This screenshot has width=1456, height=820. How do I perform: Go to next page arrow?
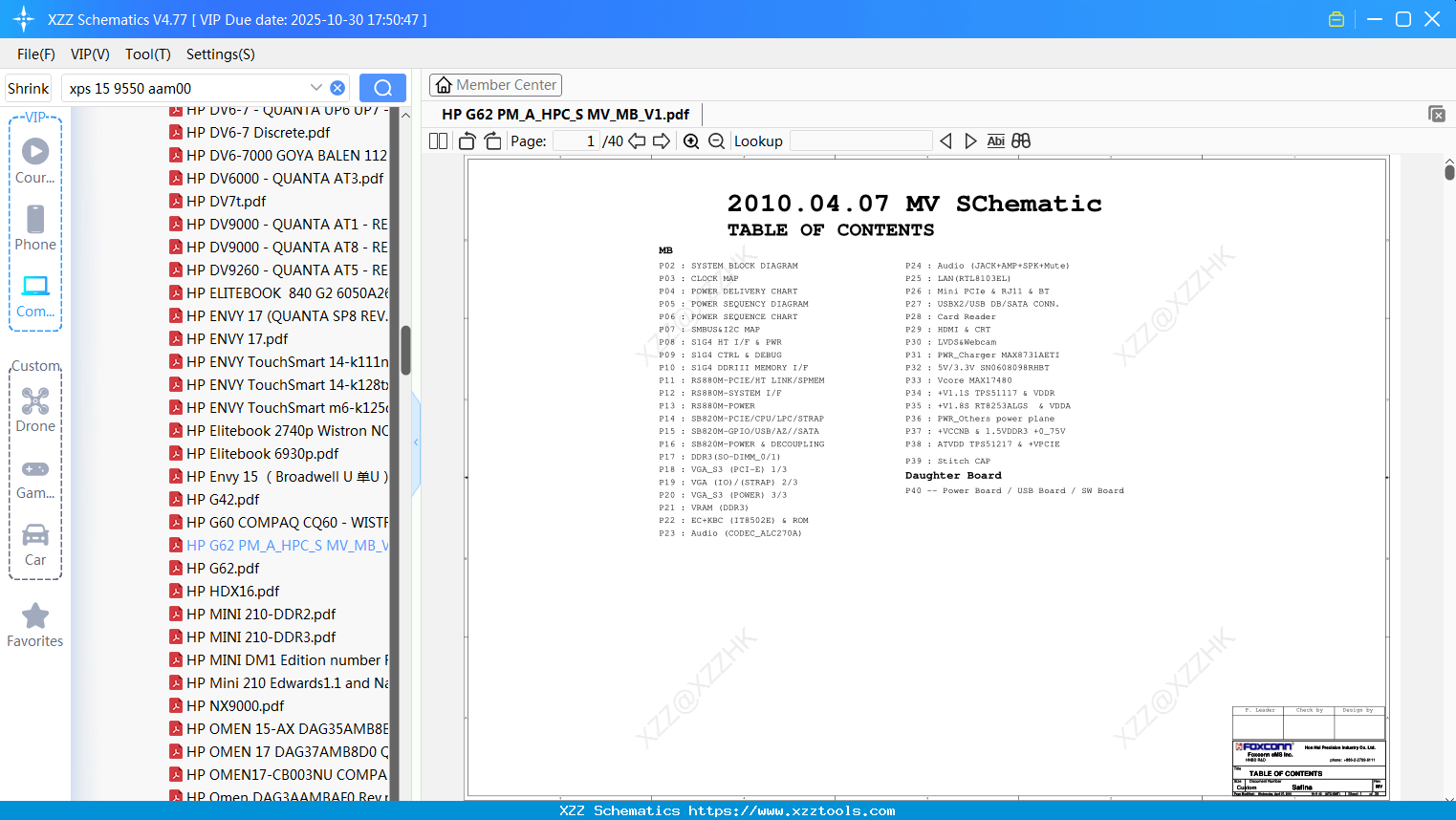click(662, 141)
